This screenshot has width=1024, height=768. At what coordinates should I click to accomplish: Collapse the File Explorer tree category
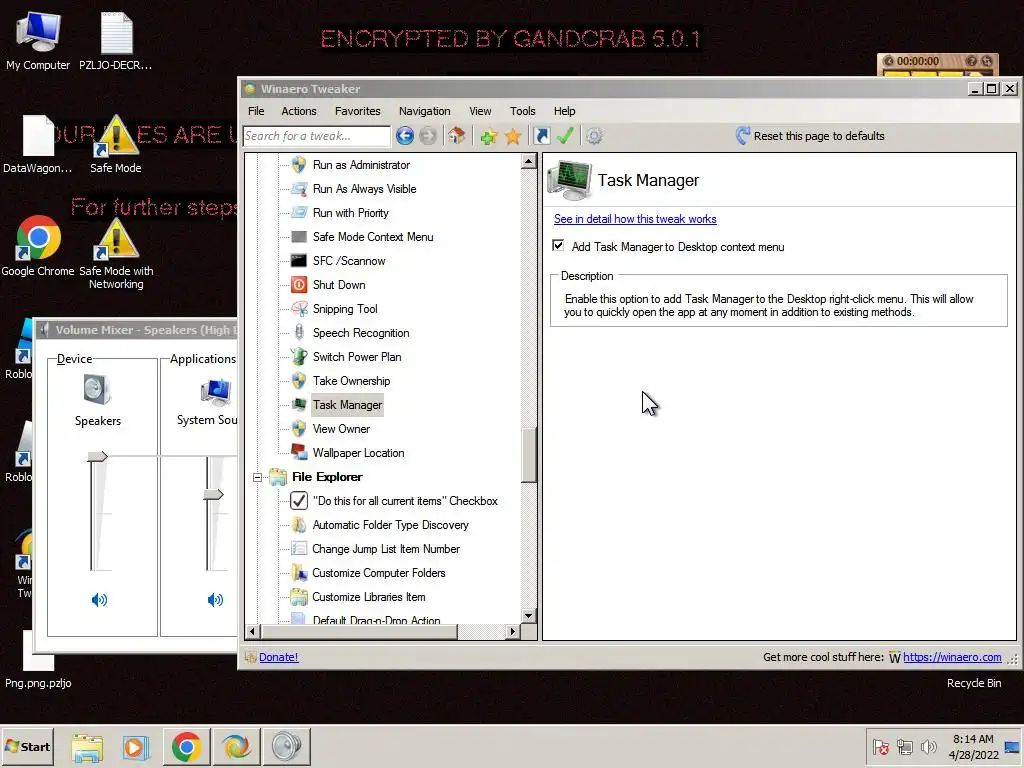257,477
